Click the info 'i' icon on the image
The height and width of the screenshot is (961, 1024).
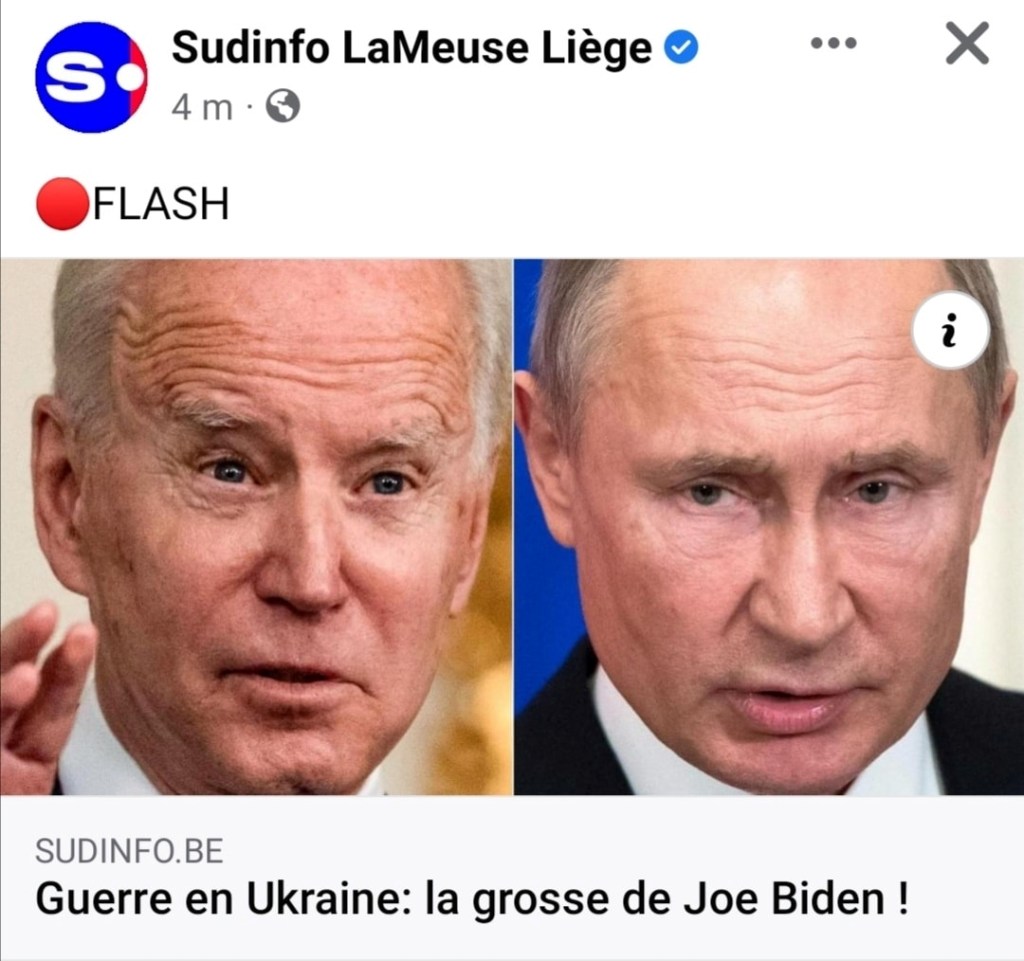(x=950, y=330)
